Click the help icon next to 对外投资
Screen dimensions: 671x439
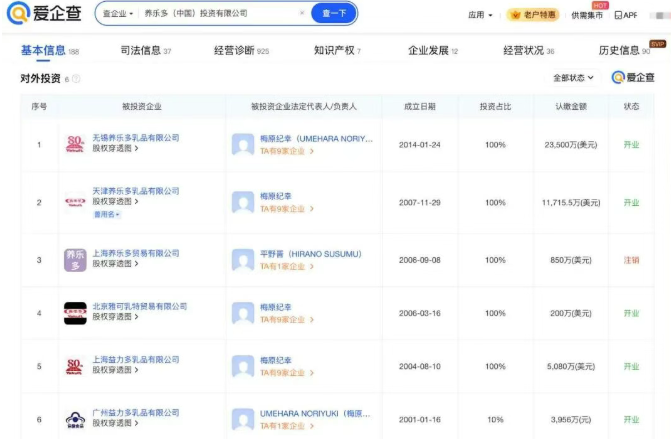[x=76, y=78]
